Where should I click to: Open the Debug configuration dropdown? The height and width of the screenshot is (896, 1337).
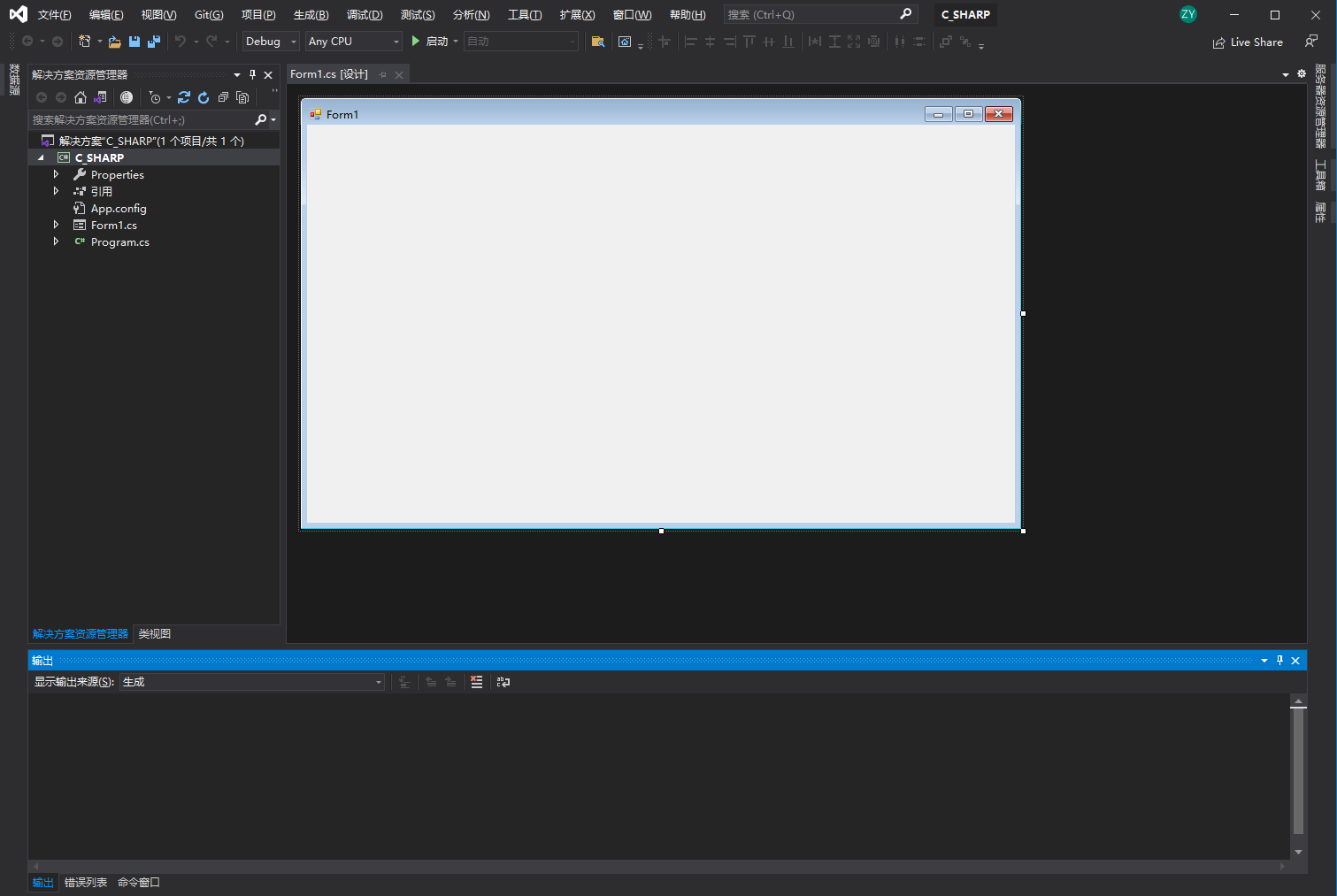click(271, 42)
